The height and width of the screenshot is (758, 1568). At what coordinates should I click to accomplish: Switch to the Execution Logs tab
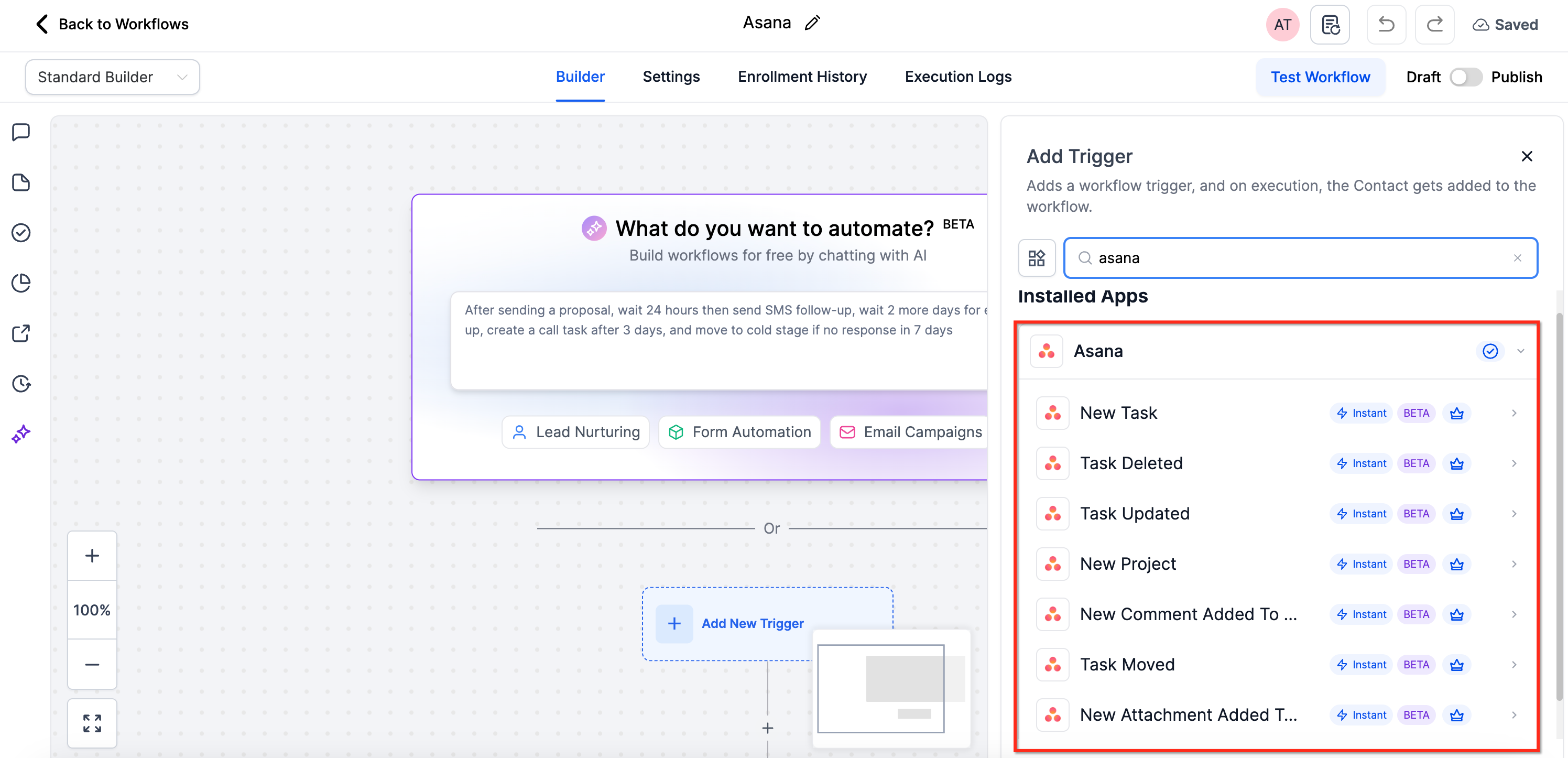[958, 77]
